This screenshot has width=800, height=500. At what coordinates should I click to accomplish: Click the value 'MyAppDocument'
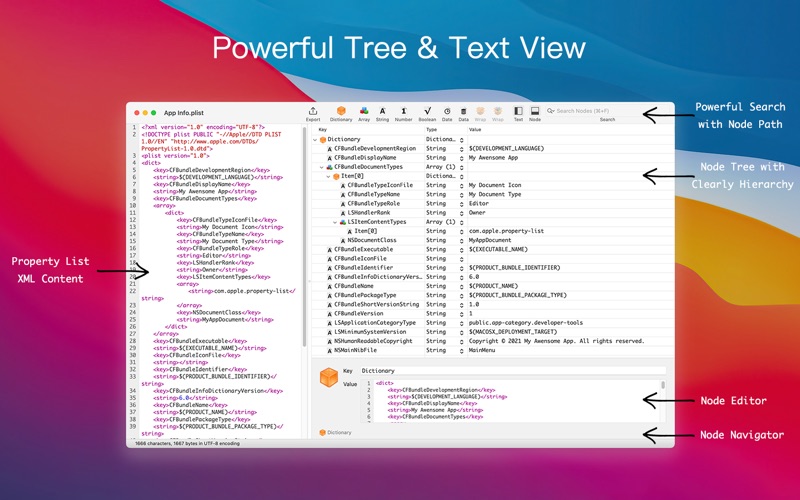pyautogui.click(x=490, y=241)
